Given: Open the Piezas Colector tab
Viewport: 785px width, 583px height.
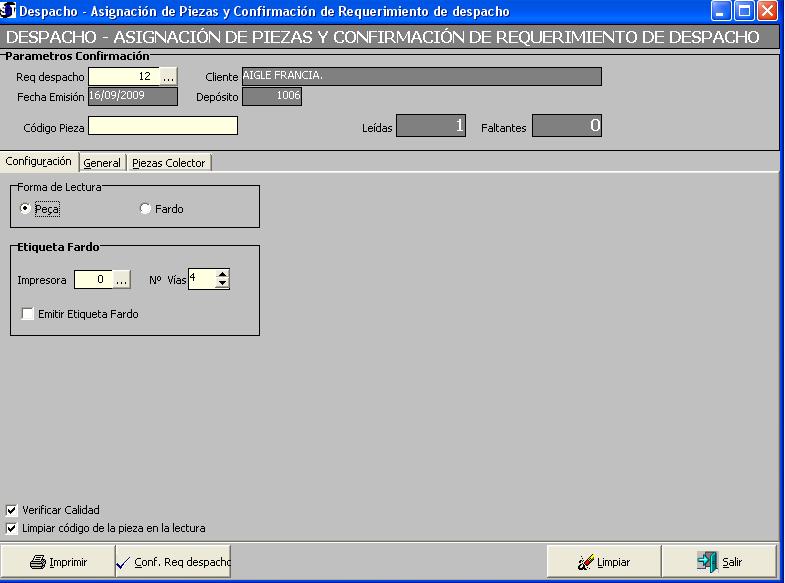Looking at the screenshot, I should tap(169, 163).
